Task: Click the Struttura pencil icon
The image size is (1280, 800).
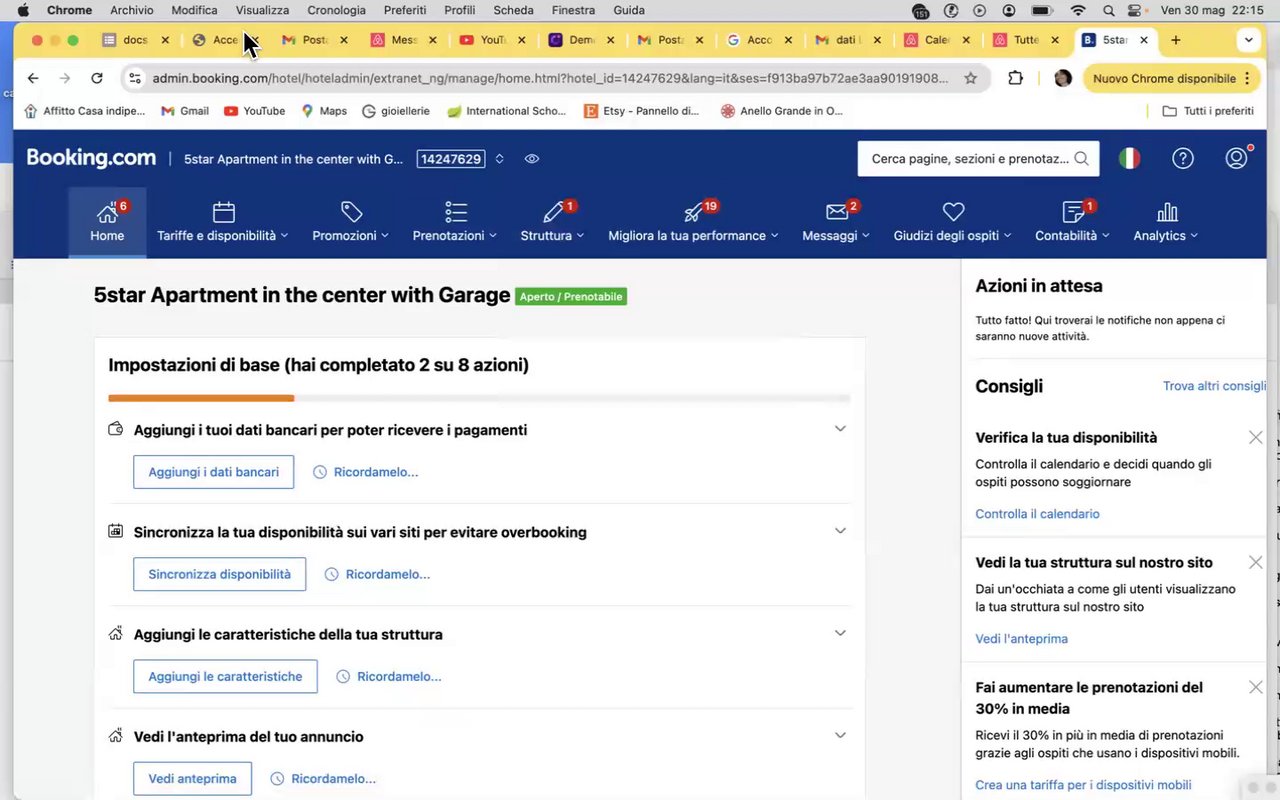Action: [x=553, y=212]
